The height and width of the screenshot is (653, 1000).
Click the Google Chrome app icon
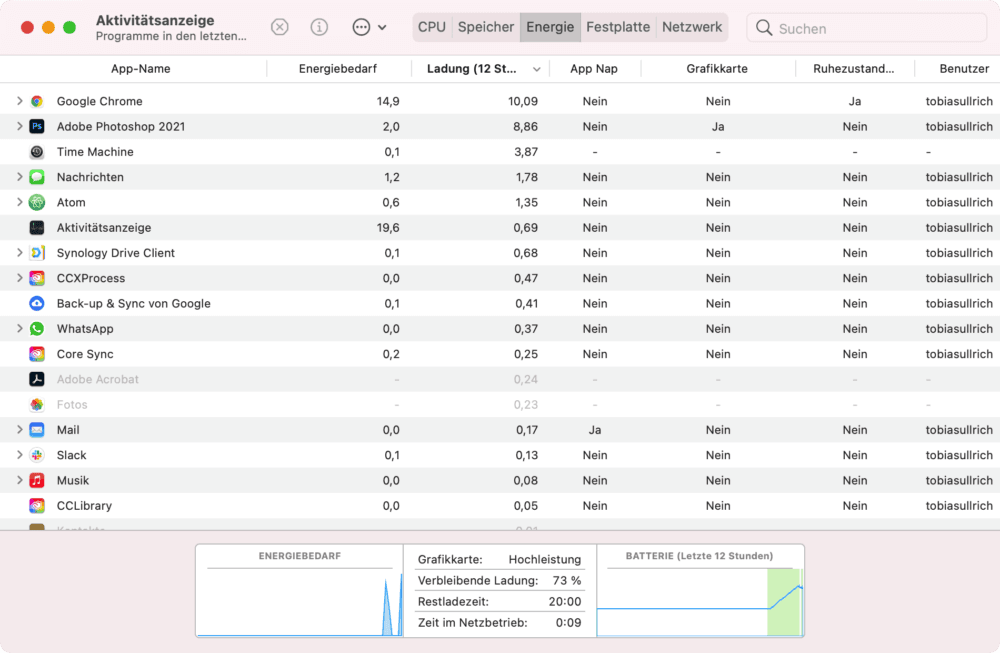37,101
